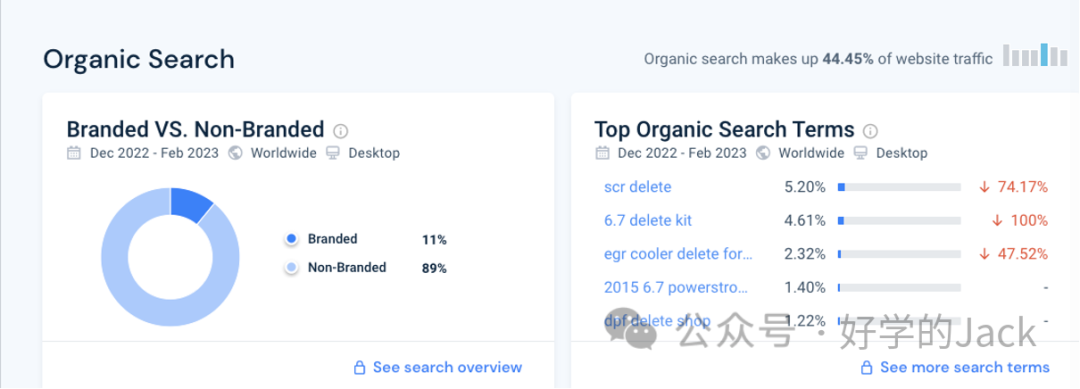Click lock icon next to See more search terms
This screenshot has width=1080, height=389.
coord(867,368)
